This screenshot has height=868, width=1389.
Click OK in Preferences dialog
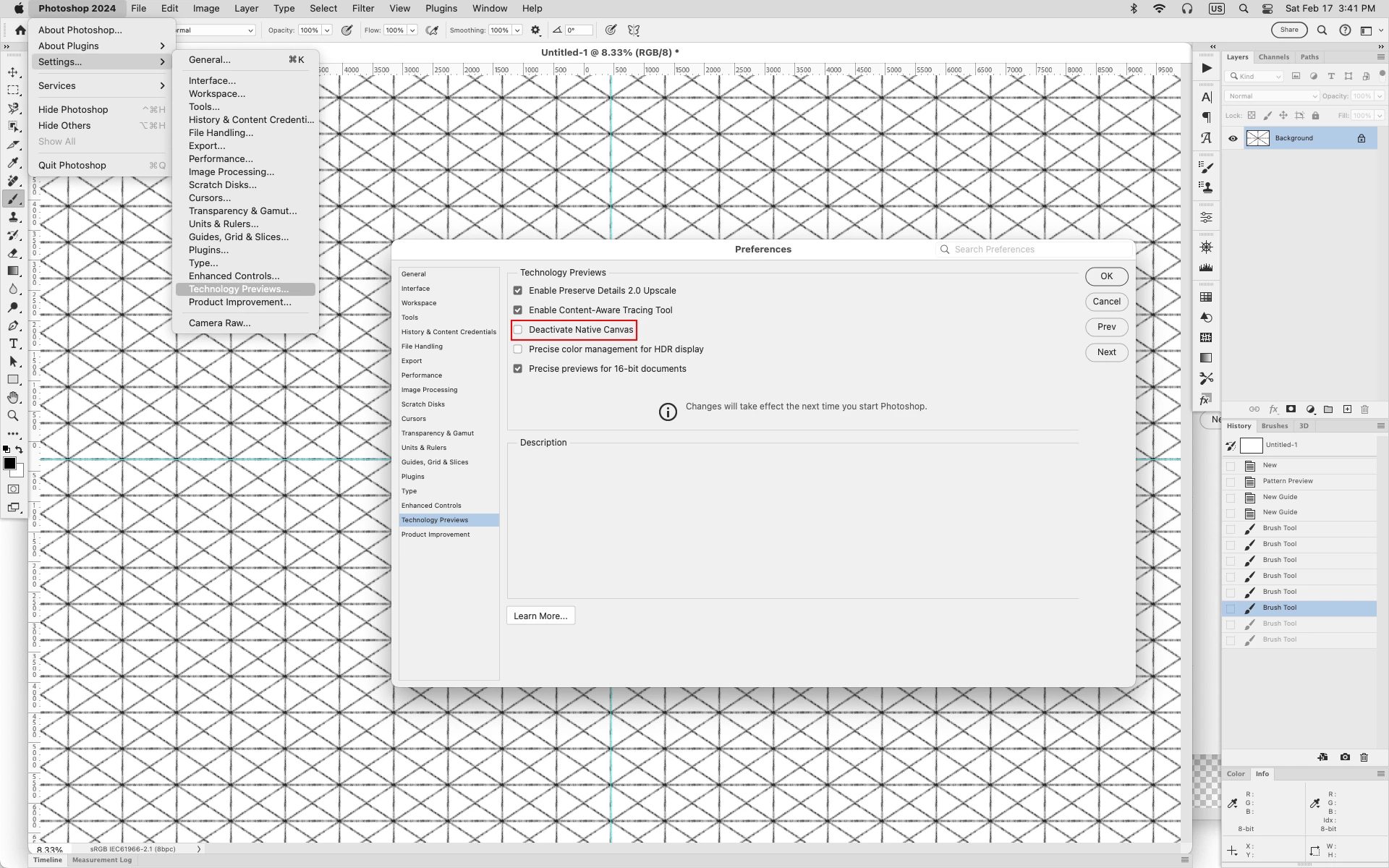[x=1106, y=276]
